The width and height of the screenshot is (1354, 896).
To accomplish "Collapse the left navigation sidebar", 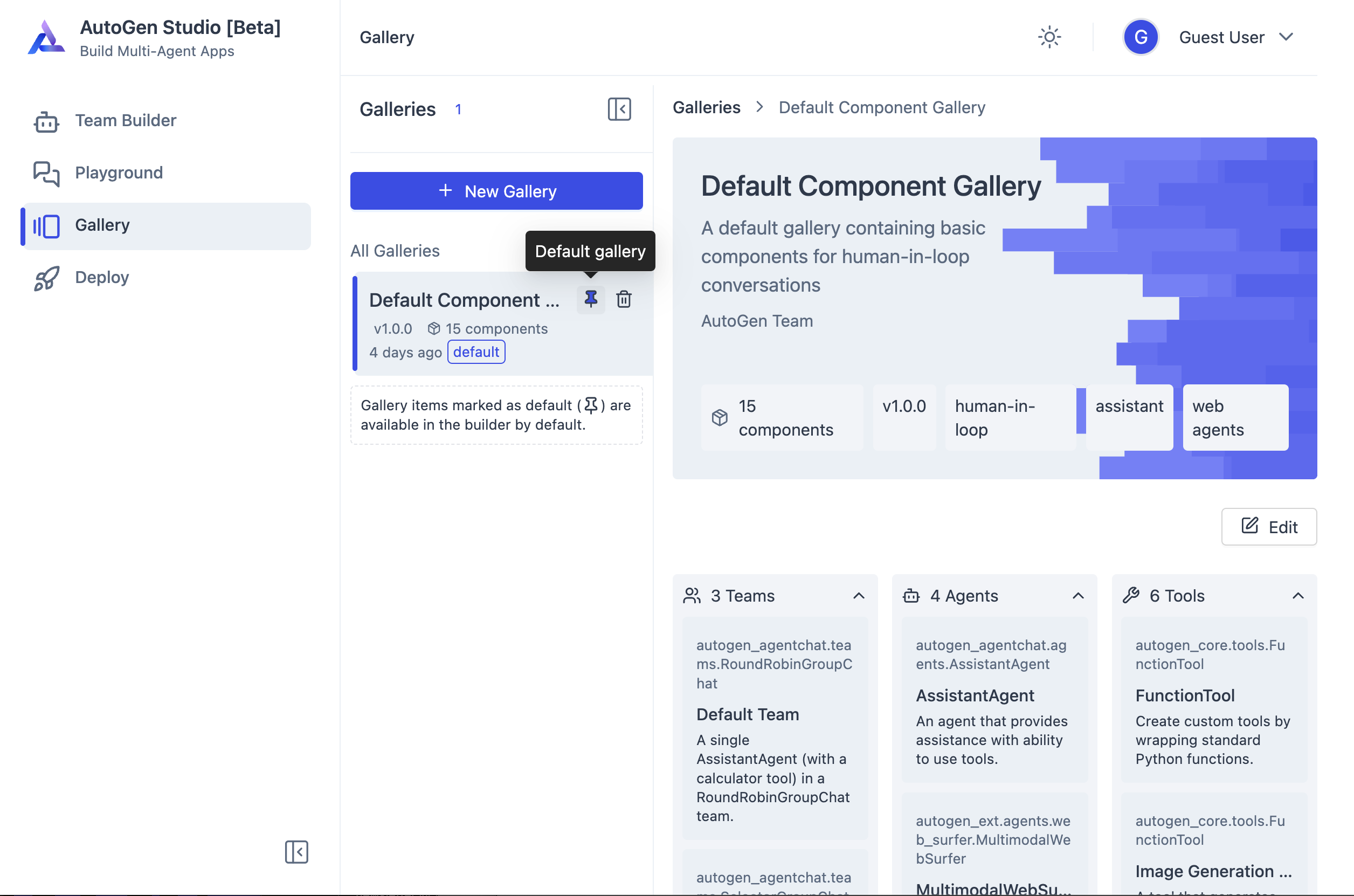I will tap(296, 852).
